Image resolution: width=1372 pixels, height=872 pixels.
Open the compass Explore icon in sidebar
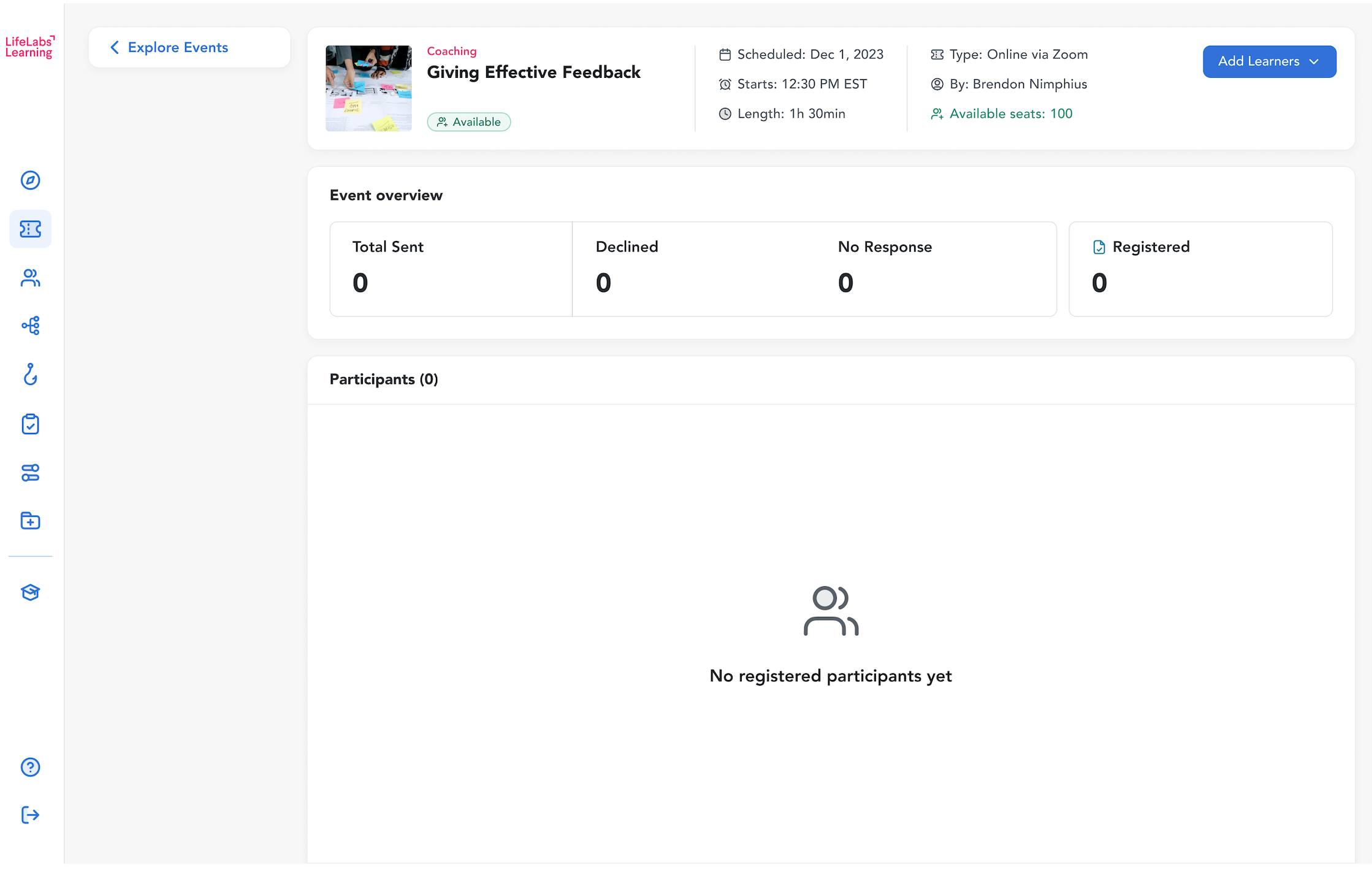(30, 180)
